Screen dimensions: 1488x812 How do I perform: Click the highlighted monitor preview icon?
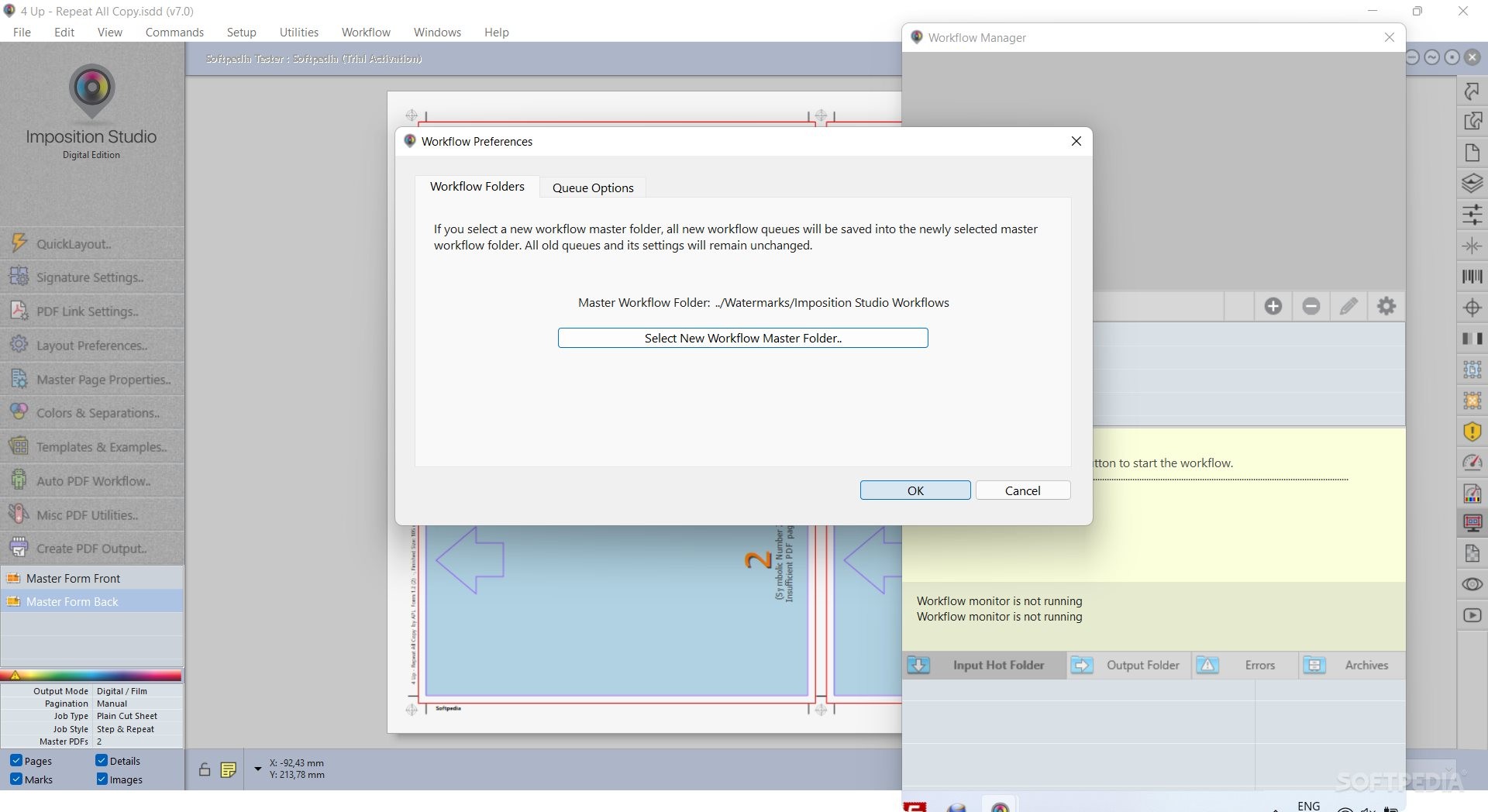pos(1472,523)
